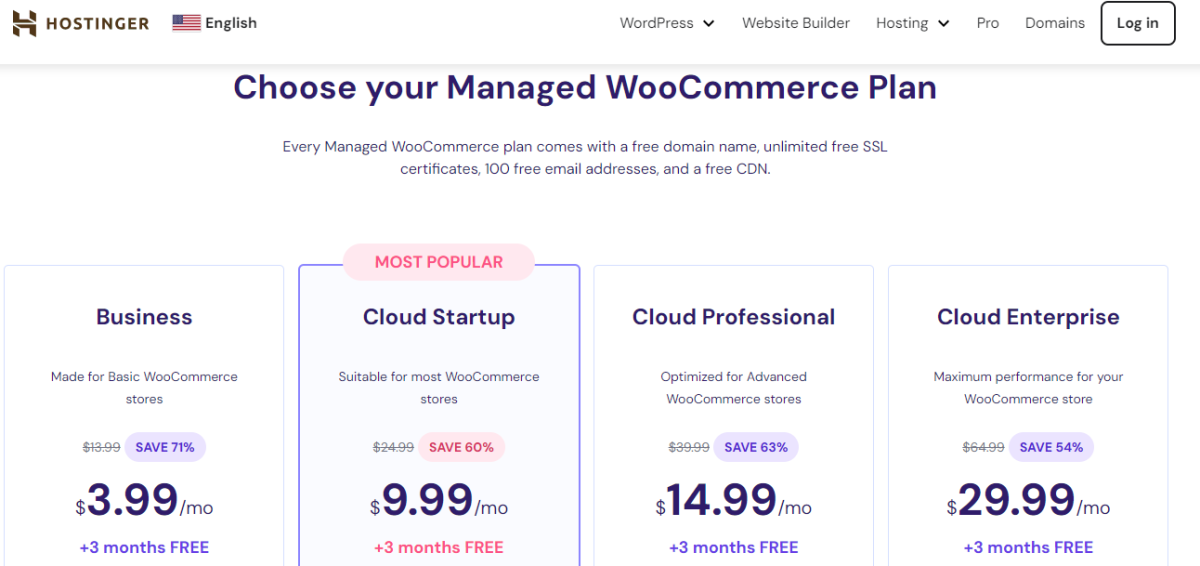Select the Cloud Enterprise plan title

(1028, 317)
